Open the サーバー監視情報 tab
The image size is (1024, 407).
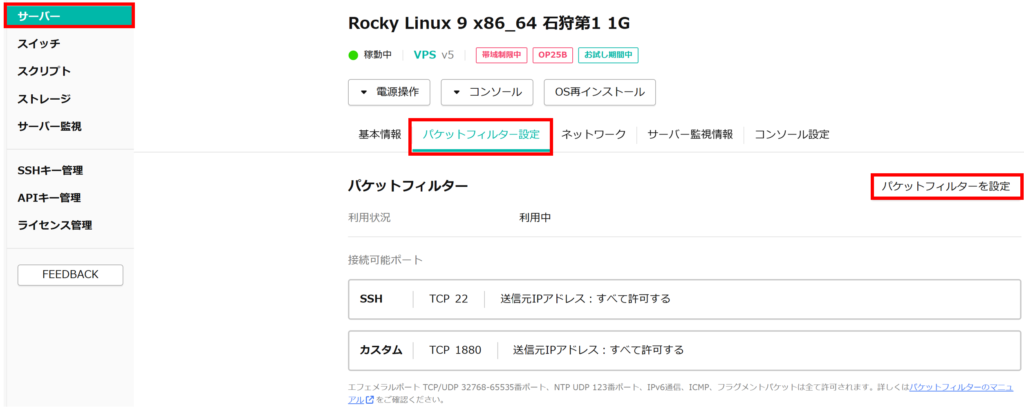689,134
